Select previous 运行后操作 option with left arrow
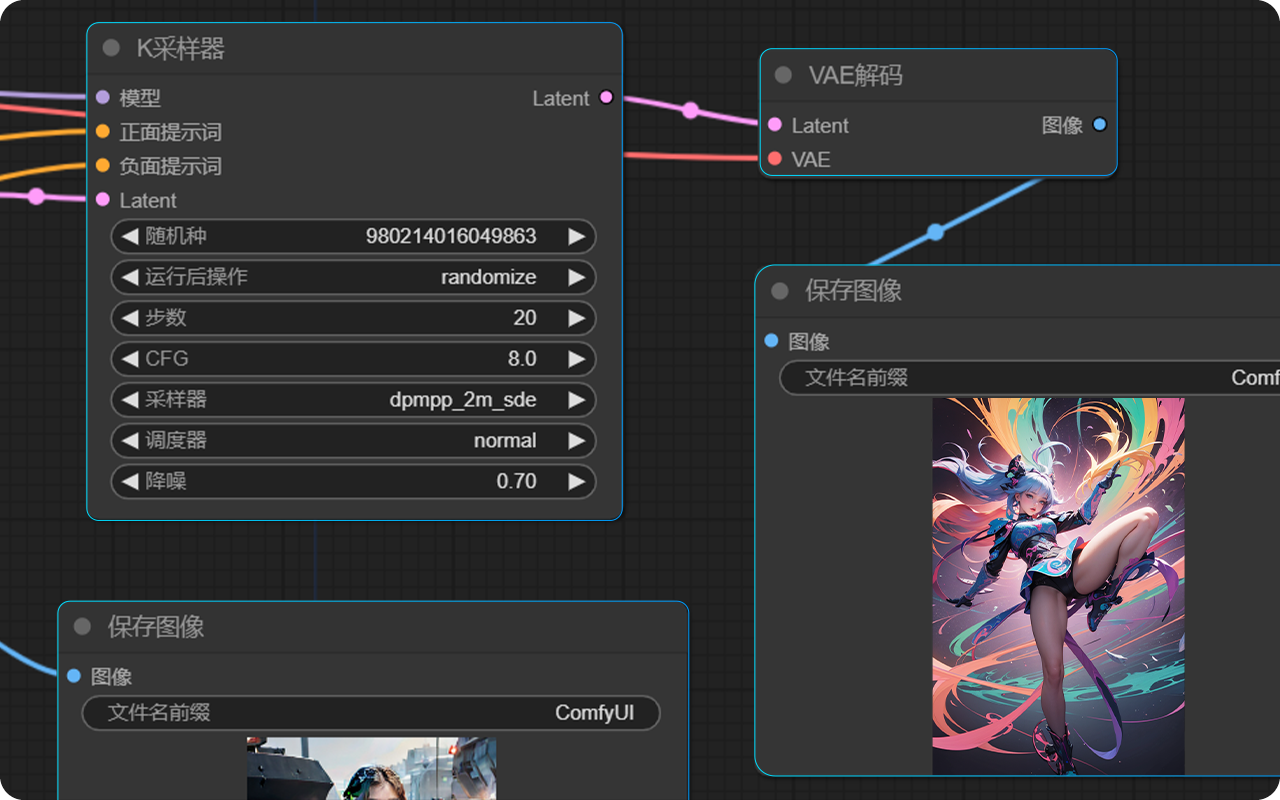 point(129,277)
